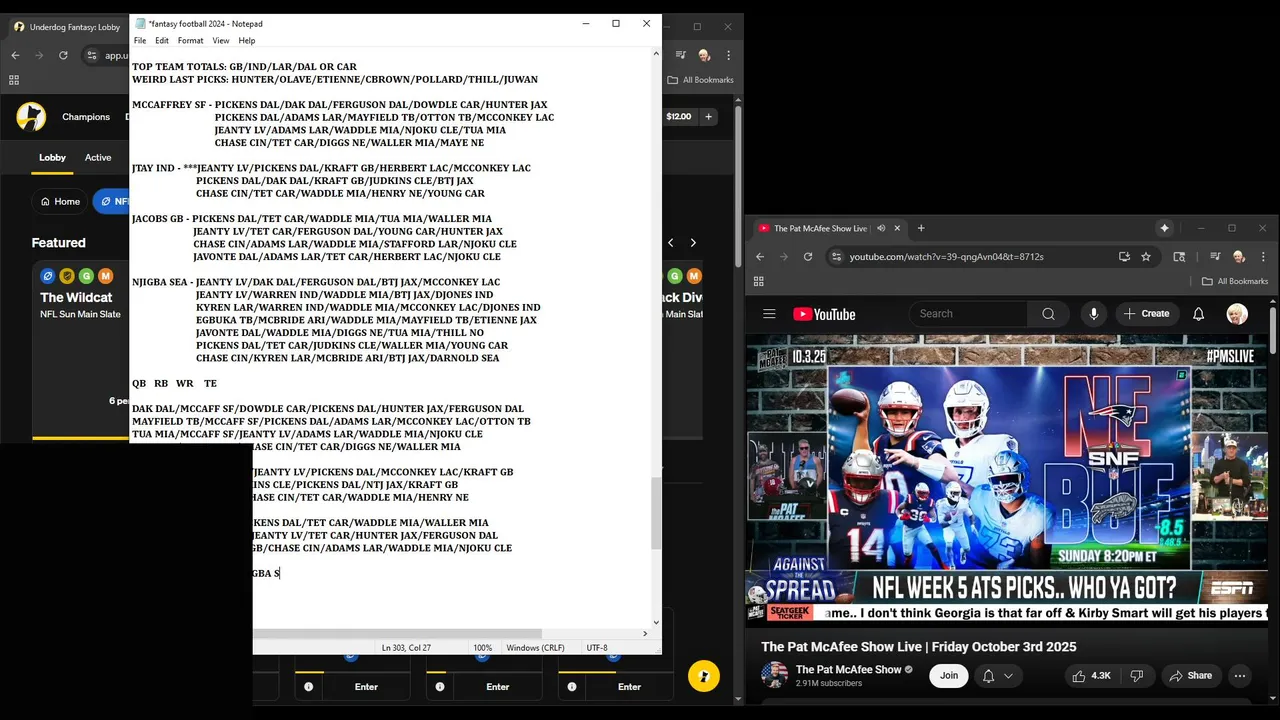
Task: Like video with 4.3K thumbs up
Action: (1090, 676)
